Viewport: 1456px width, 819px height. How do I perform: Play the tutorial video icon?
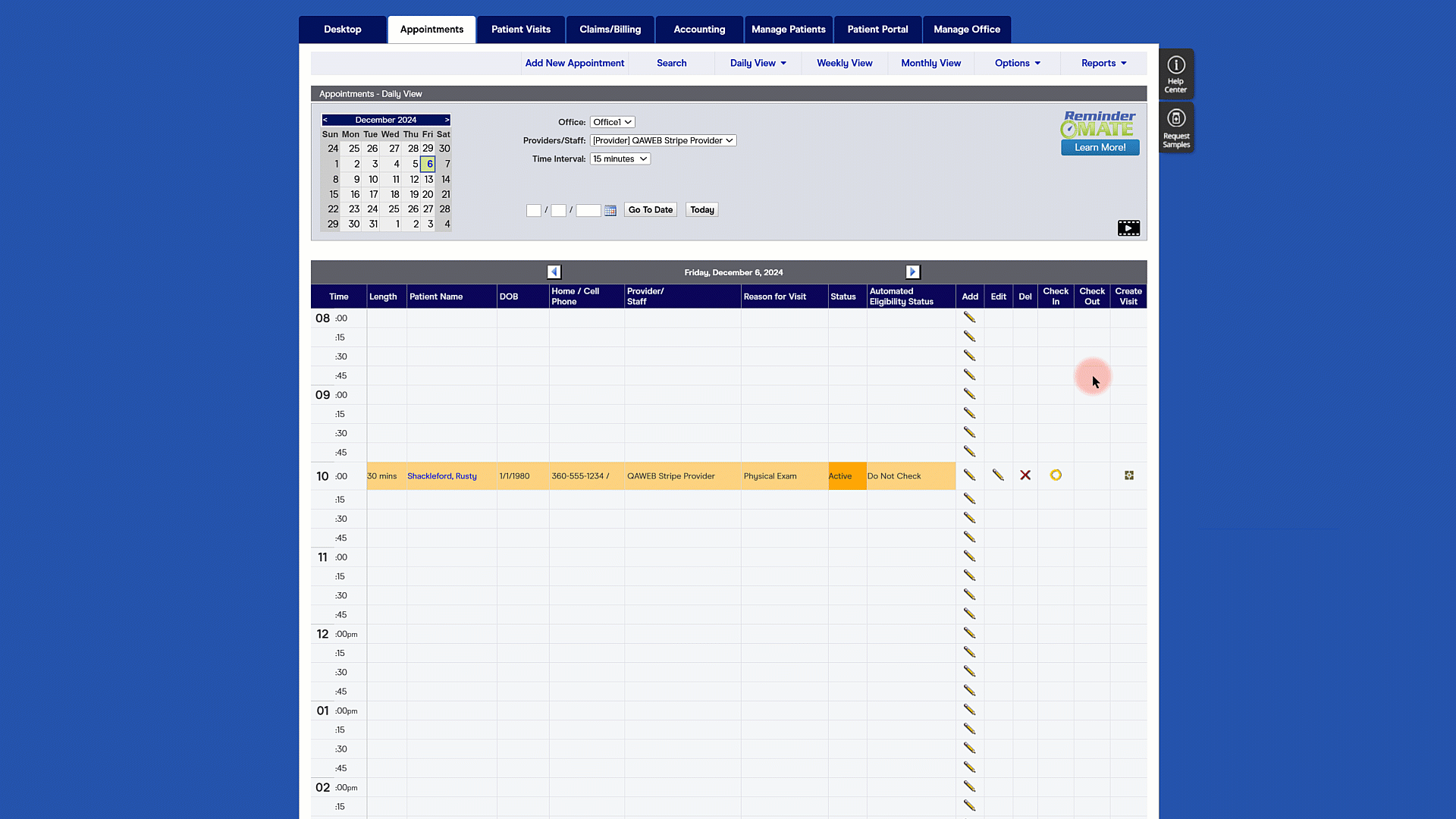tap(1128, 228)
